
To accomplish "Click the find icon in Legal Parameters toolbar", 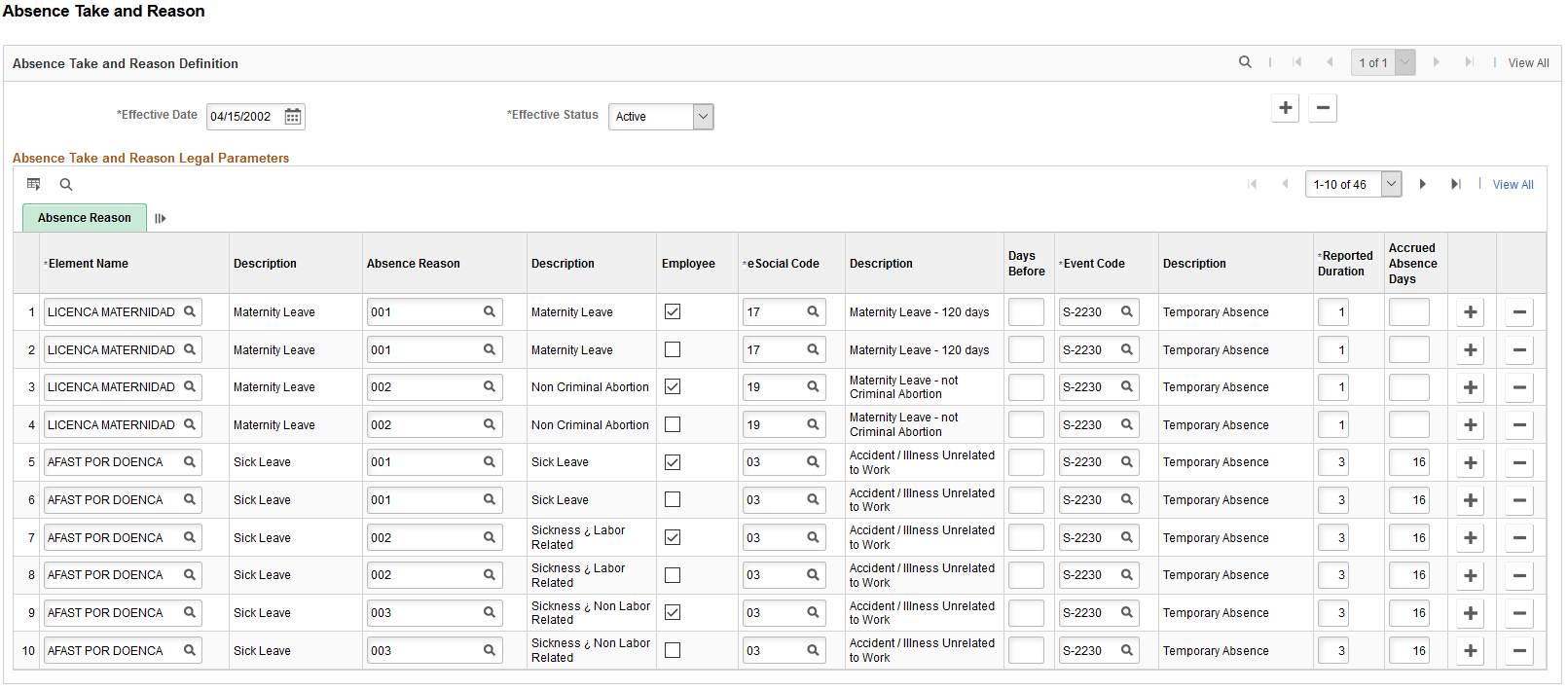I will pyautogui.click(x=66, y=184).
